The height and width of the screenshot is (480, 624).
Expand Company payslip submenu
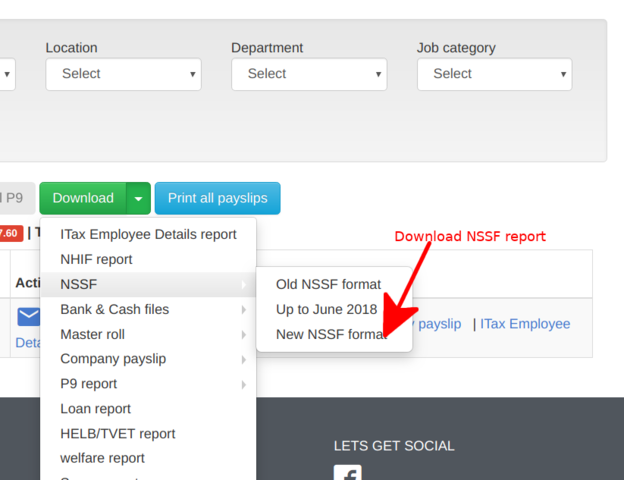click(x=148, y=359)
